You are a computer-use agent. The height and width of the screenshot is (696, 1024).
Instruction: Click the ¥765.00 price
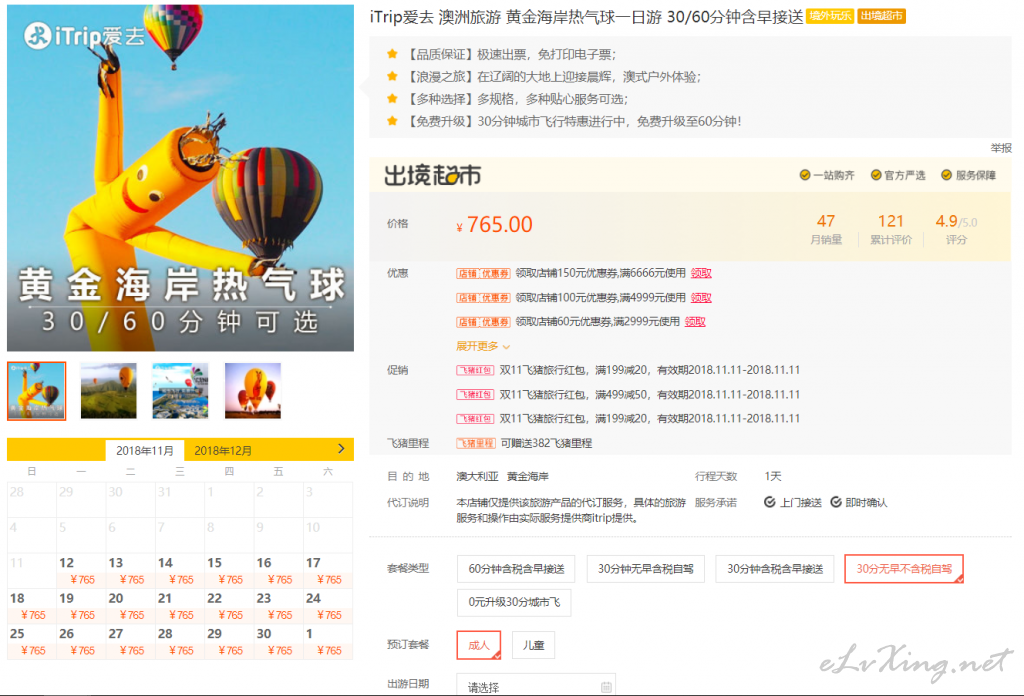coord(494,225)
